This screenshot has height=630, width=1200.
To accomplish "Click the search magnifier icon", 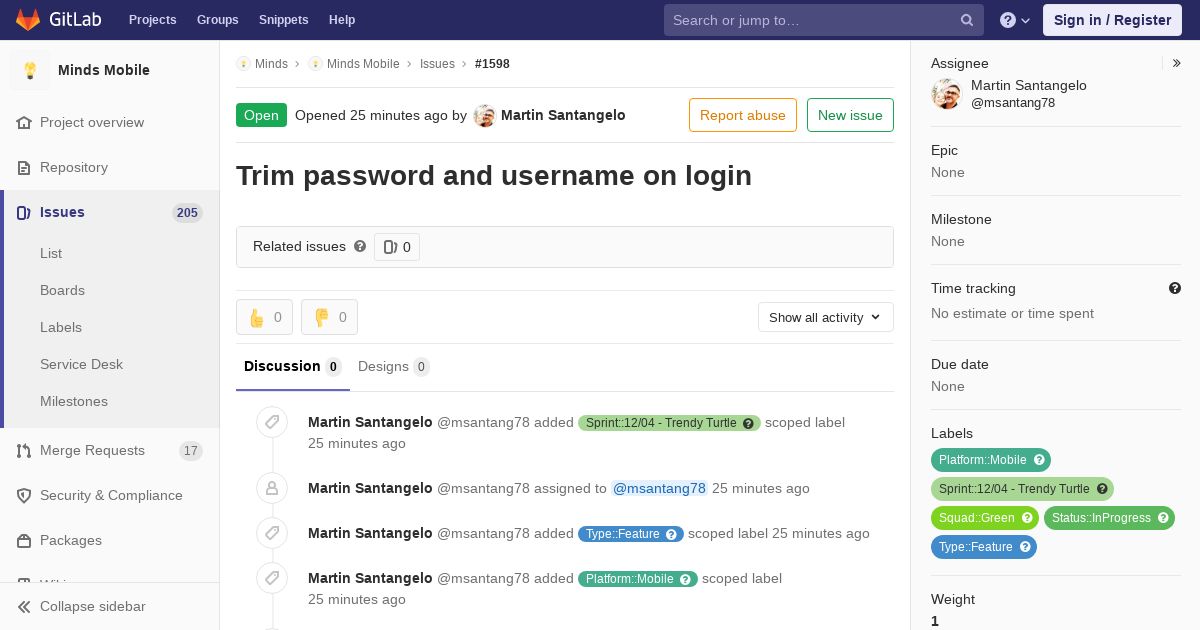I will (967, 20).
